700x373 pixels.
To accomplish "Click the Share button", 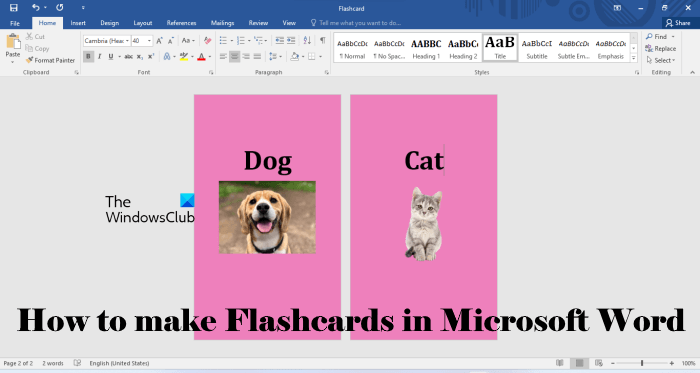I will pyautogui.click(x=678, y=23).
